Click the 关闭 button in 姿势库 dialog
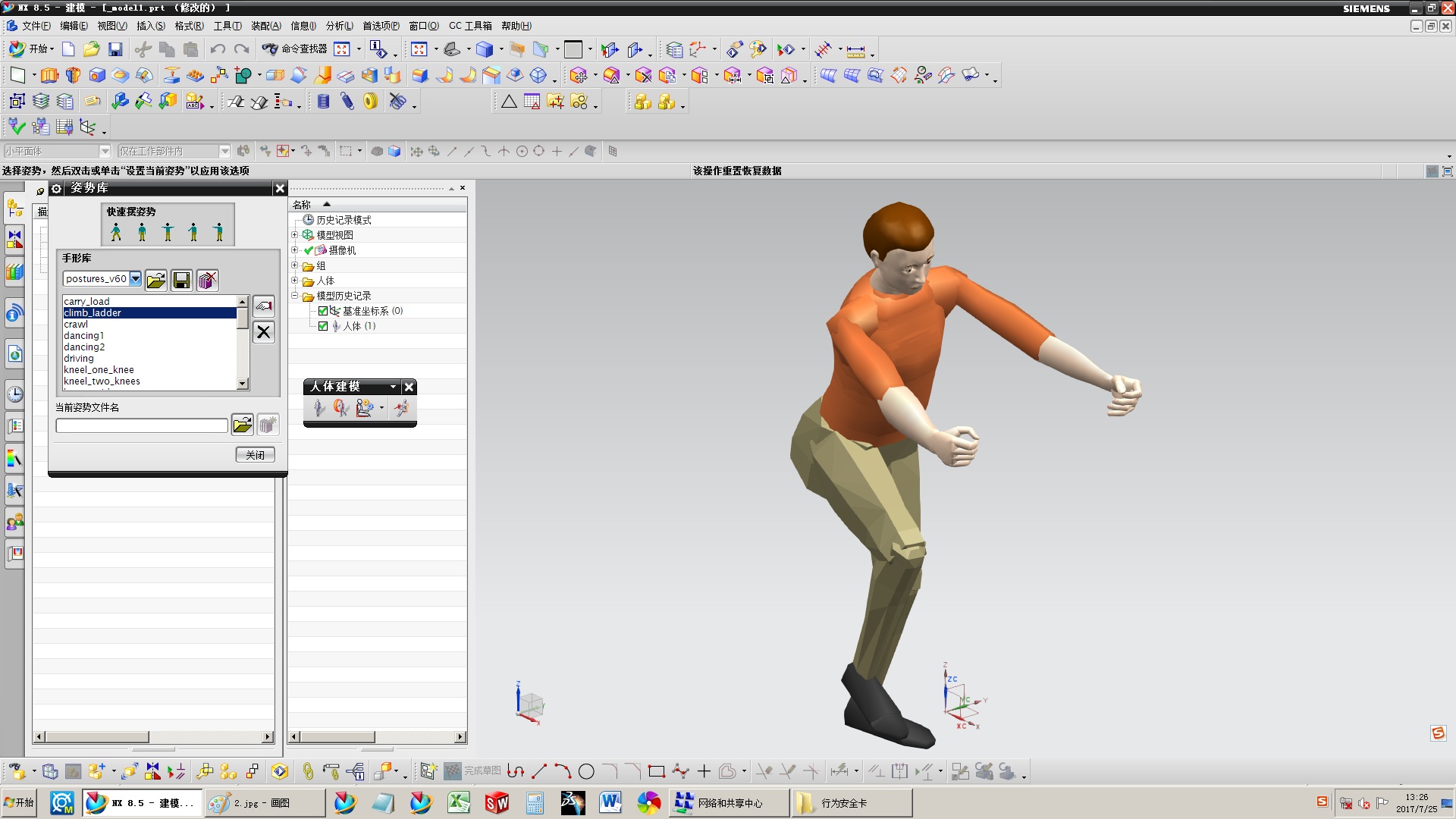The height and width of the screenshot is (819, 1456). pyautogui.click(x=256, y=455)
